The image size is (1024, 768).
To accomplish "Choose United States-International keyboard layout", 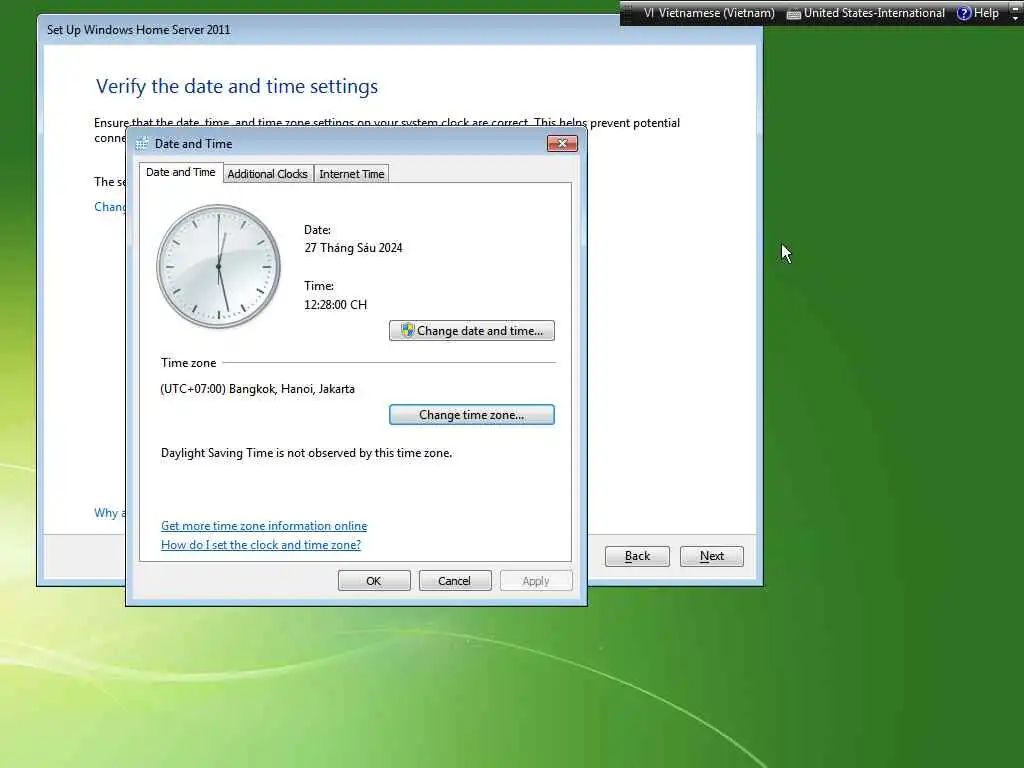I will point(866,13).
